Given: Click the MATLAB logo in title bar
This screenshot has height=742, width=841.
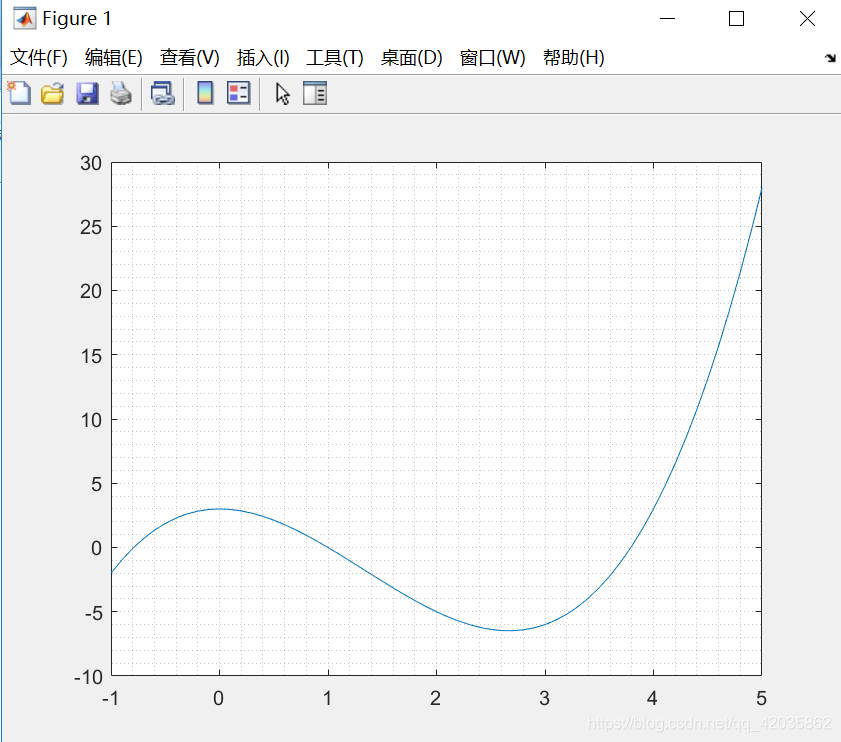Looking at the screenshot, I should (x=25, y=19).
